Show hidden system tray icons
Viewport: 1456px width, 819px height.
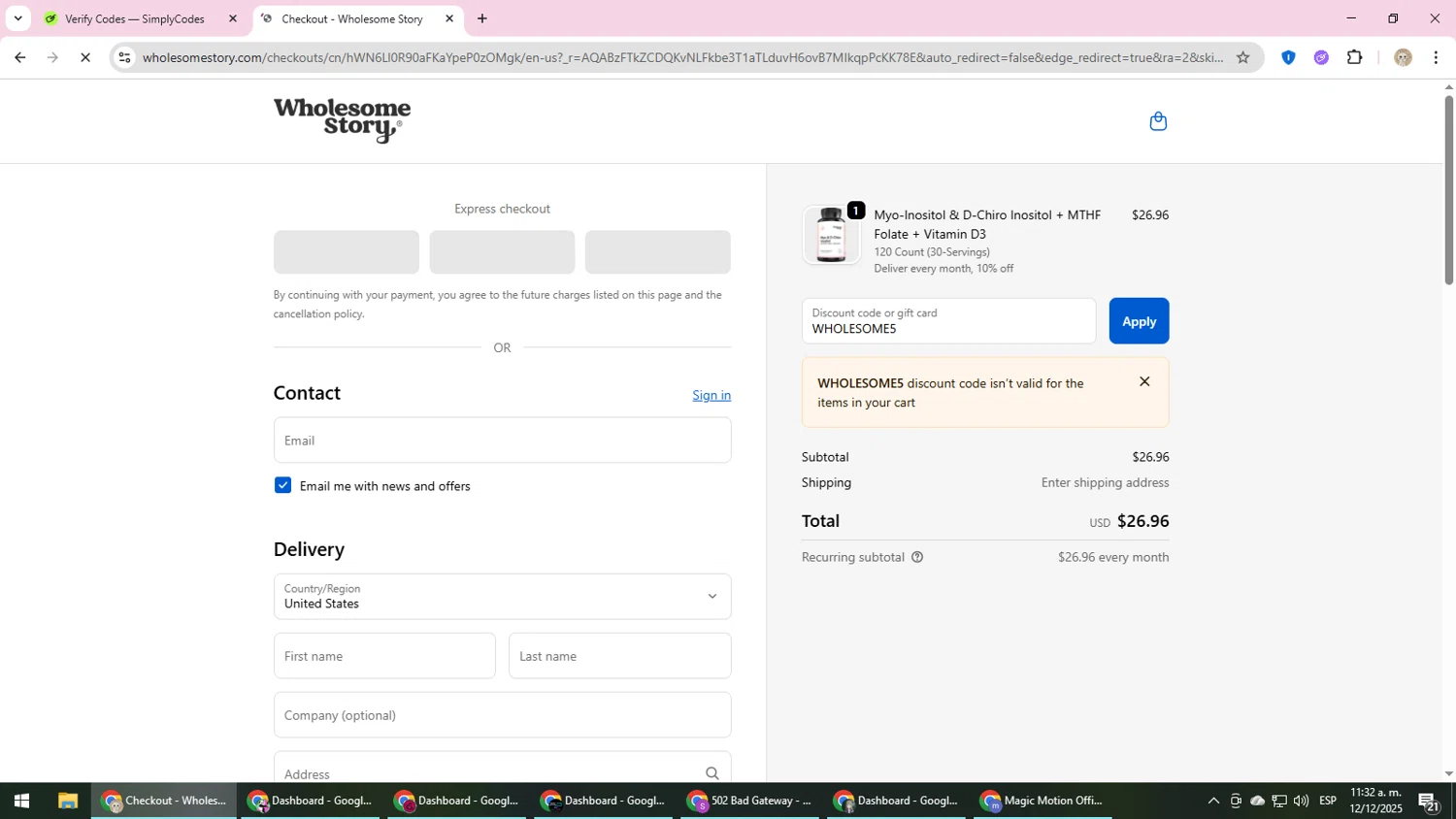click(x=1213, y=801)
